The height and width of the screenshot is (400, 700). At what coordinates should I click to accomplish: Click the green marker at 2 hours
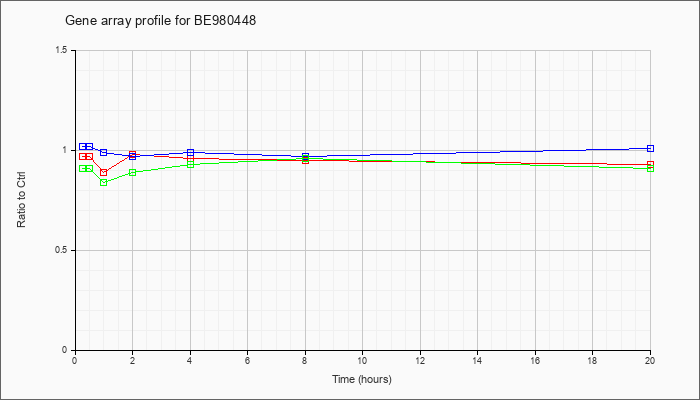[x=133, y=172]
